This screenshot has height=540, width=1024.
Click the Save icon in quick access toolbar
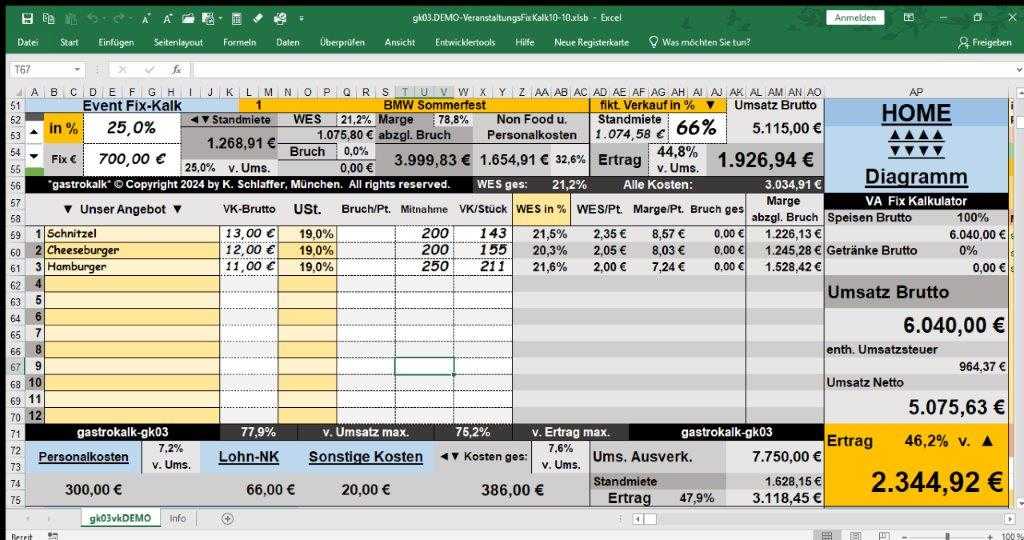[27, 18]
